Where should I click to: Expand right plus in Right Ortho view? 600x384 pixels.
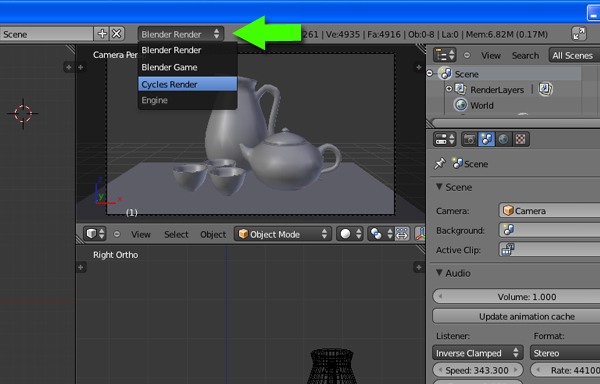coord(419,267)
